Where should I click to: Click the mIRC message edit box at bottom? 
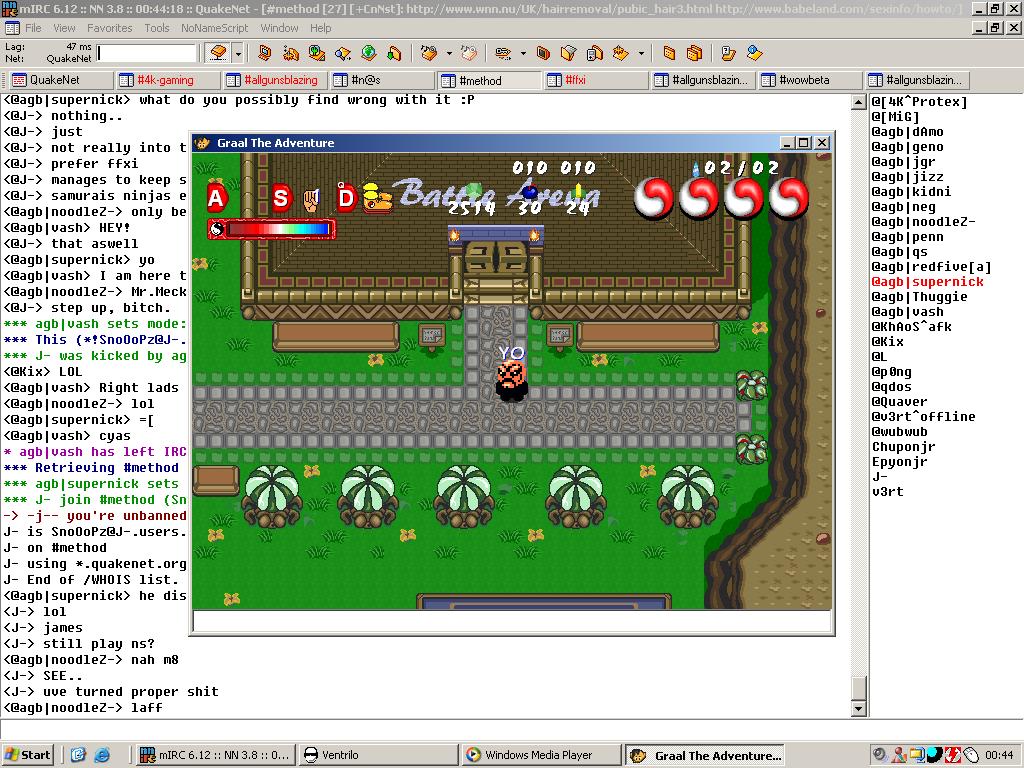click(x=512, y=730)
